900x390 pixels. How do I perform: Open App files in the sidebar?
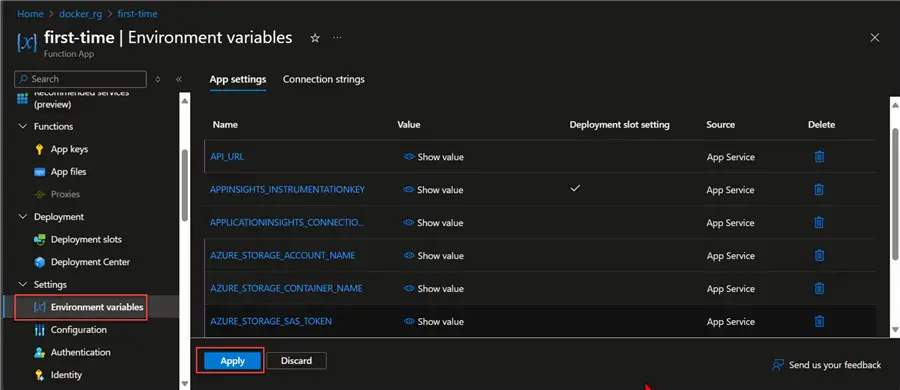68,172
